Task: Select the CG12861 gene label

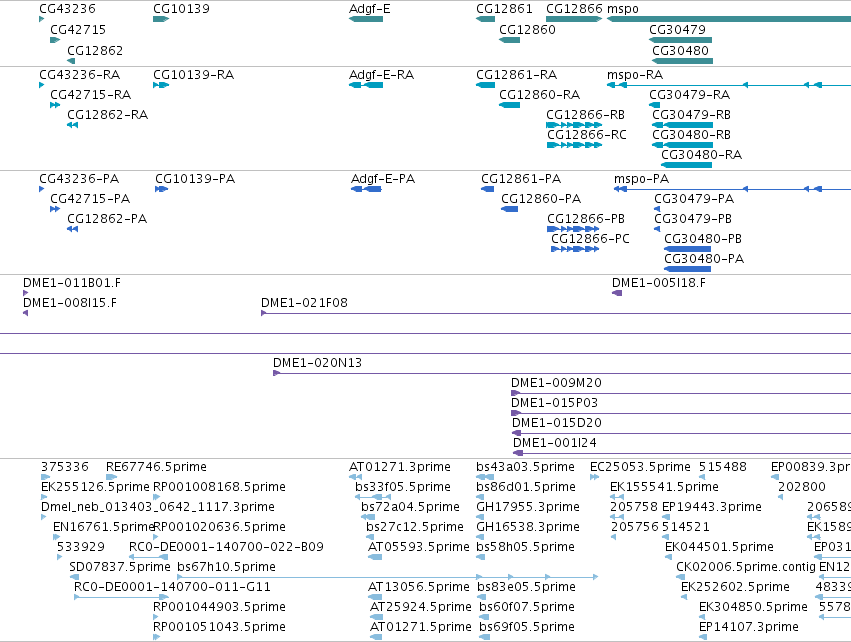Action: [504, 9]
